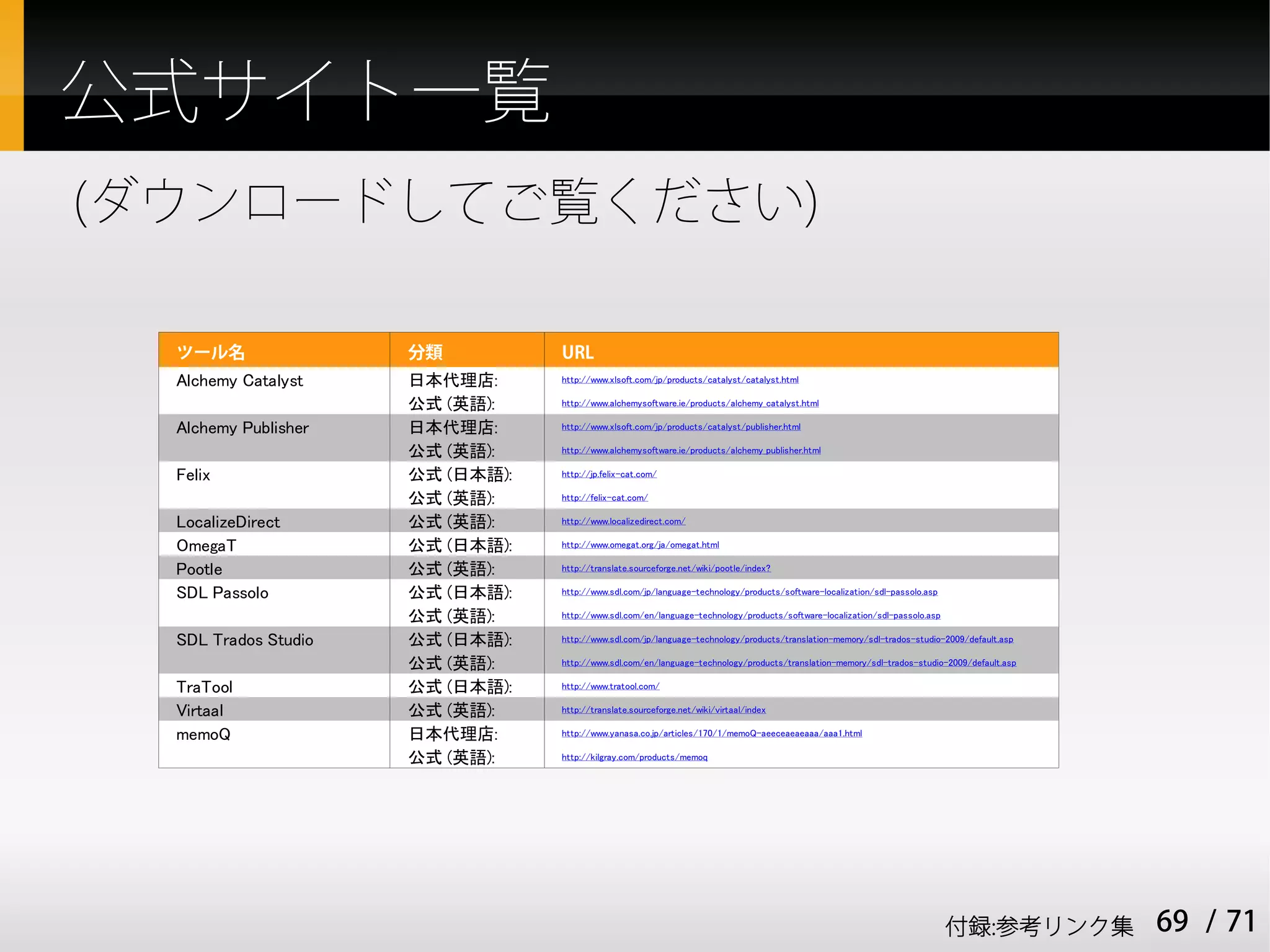The height and width of the screenshot is (952, 1270).
Task: Select '公式 (日本語):' in the TraTool row
Action: (460, 686)
